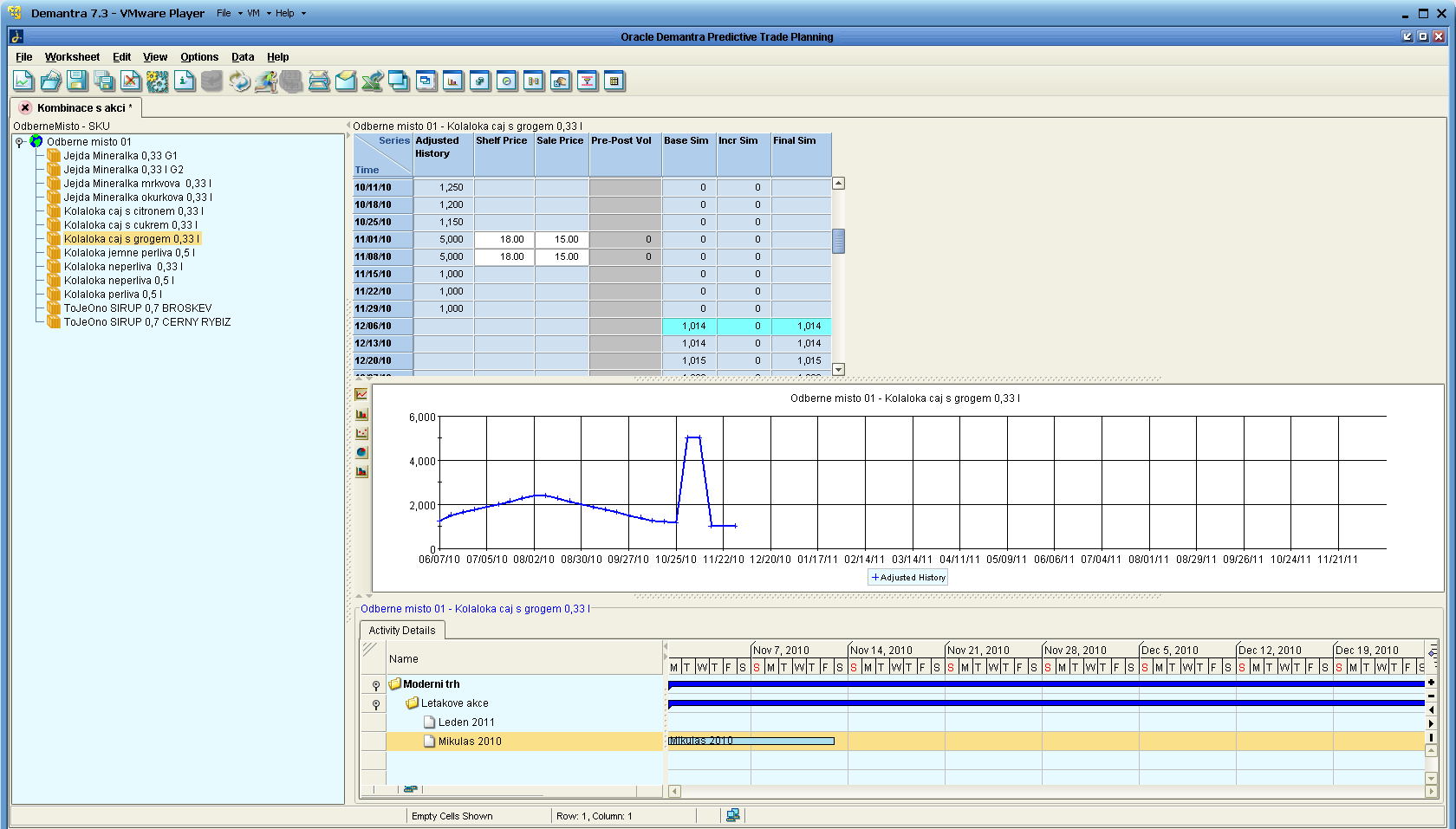Click the New Worksheet chart-page toolbar icon

click(x=23, y=81)
